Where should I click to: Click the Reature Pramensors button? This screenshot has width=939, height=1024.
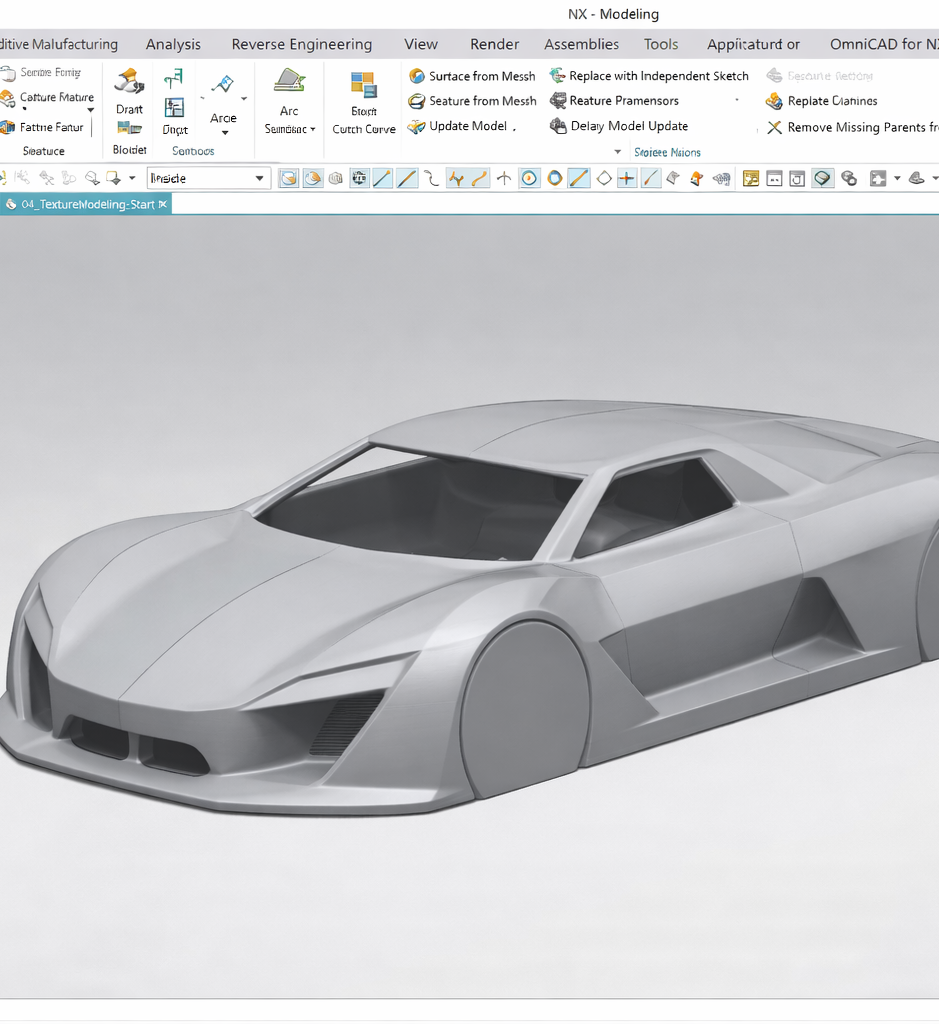(x=623, y=101)
